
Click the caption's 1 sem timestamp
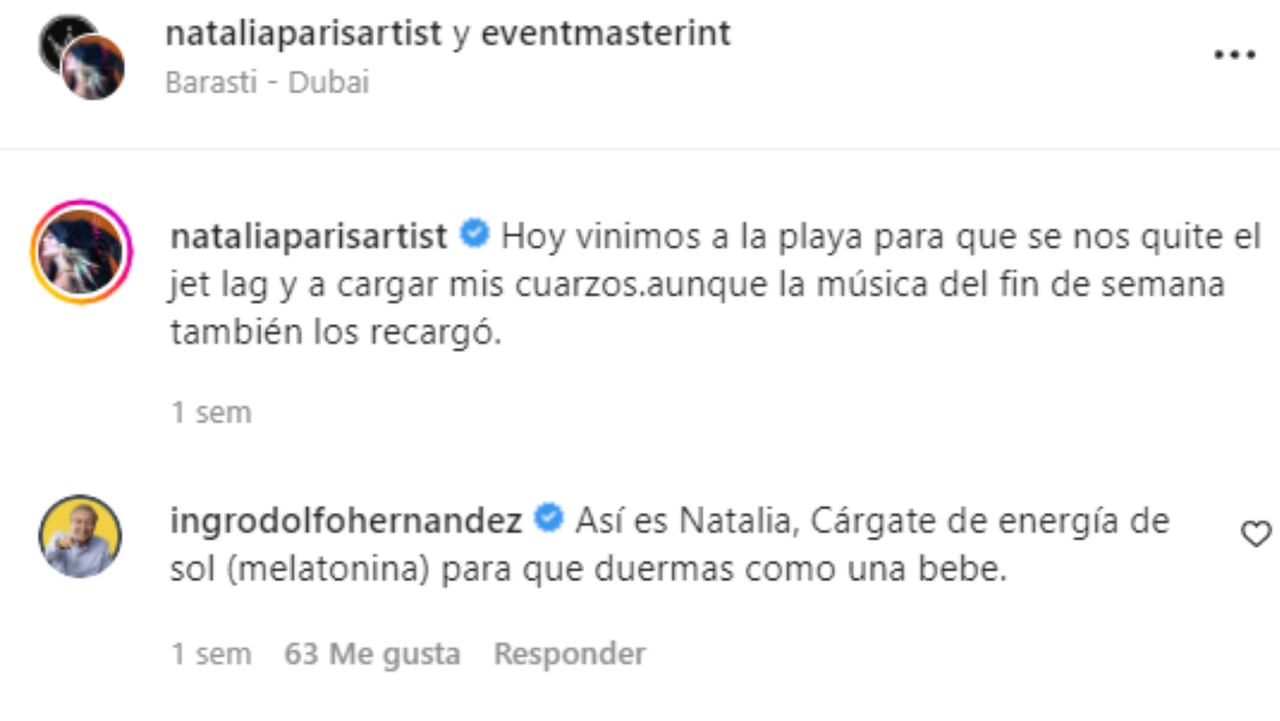[x=211, y=412]
